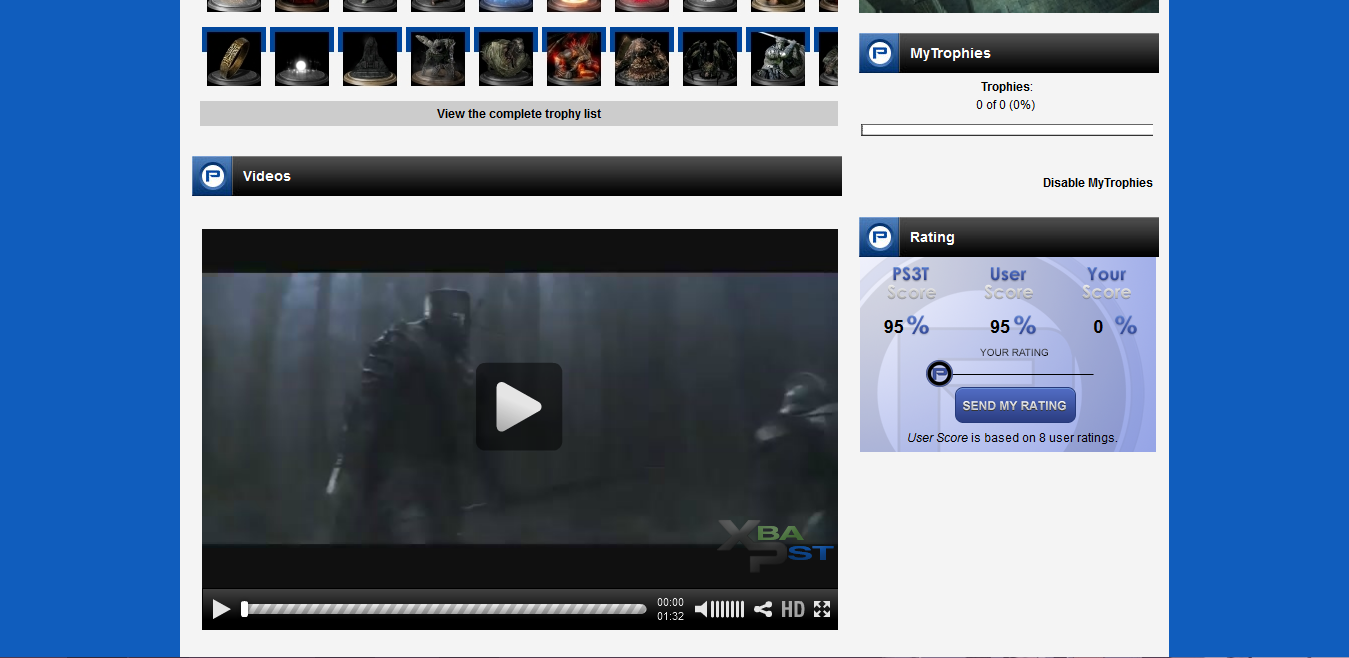This screenshot has width=1349, height=658.
Task: Mute the video via speaker icon
Action: (702, 609)
